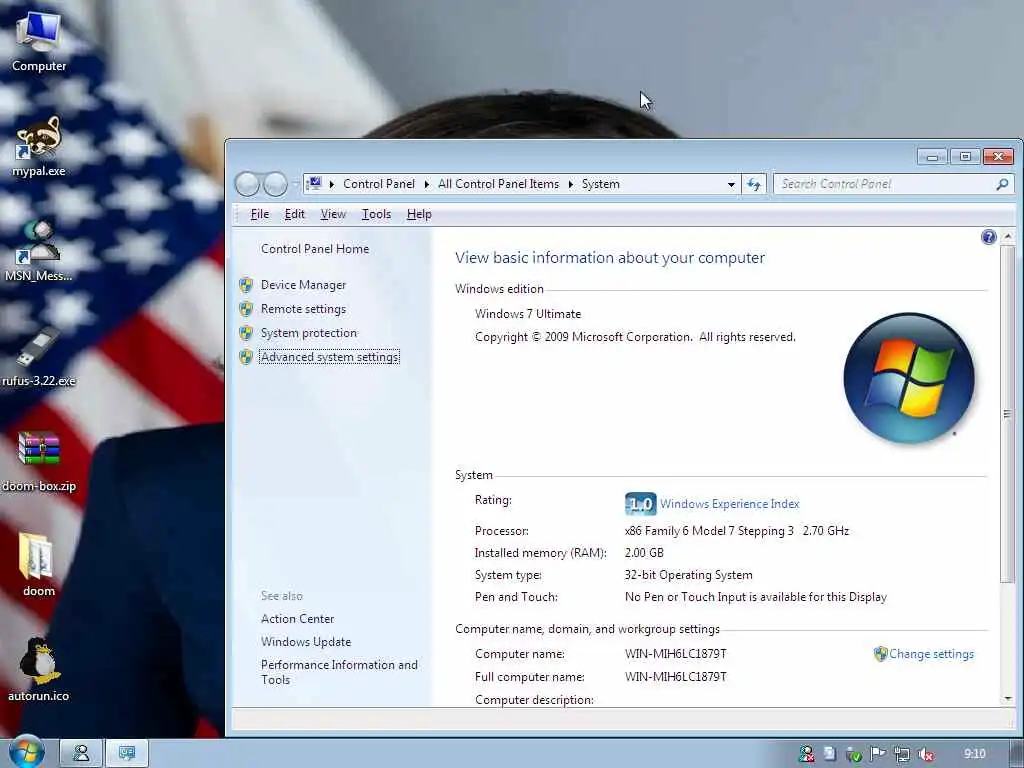The width and height of the screenshot is (1024, 768).
Task: Click the All Control Panel Items breadcrumb
Action: (498, 184)
